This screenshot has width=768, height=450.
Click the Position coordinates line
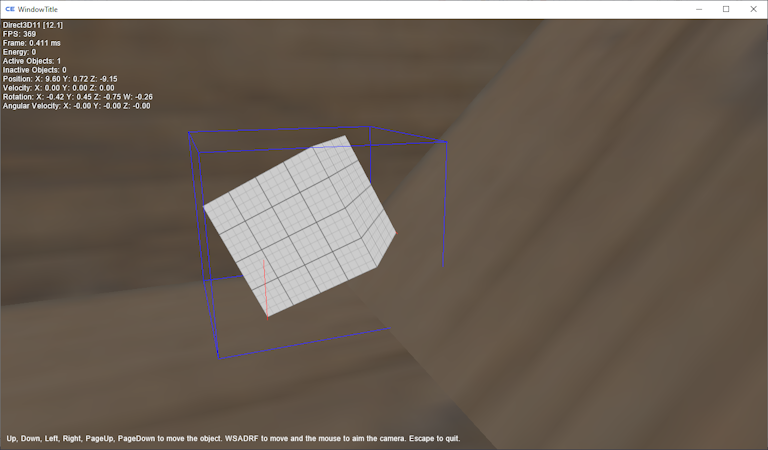60,79
